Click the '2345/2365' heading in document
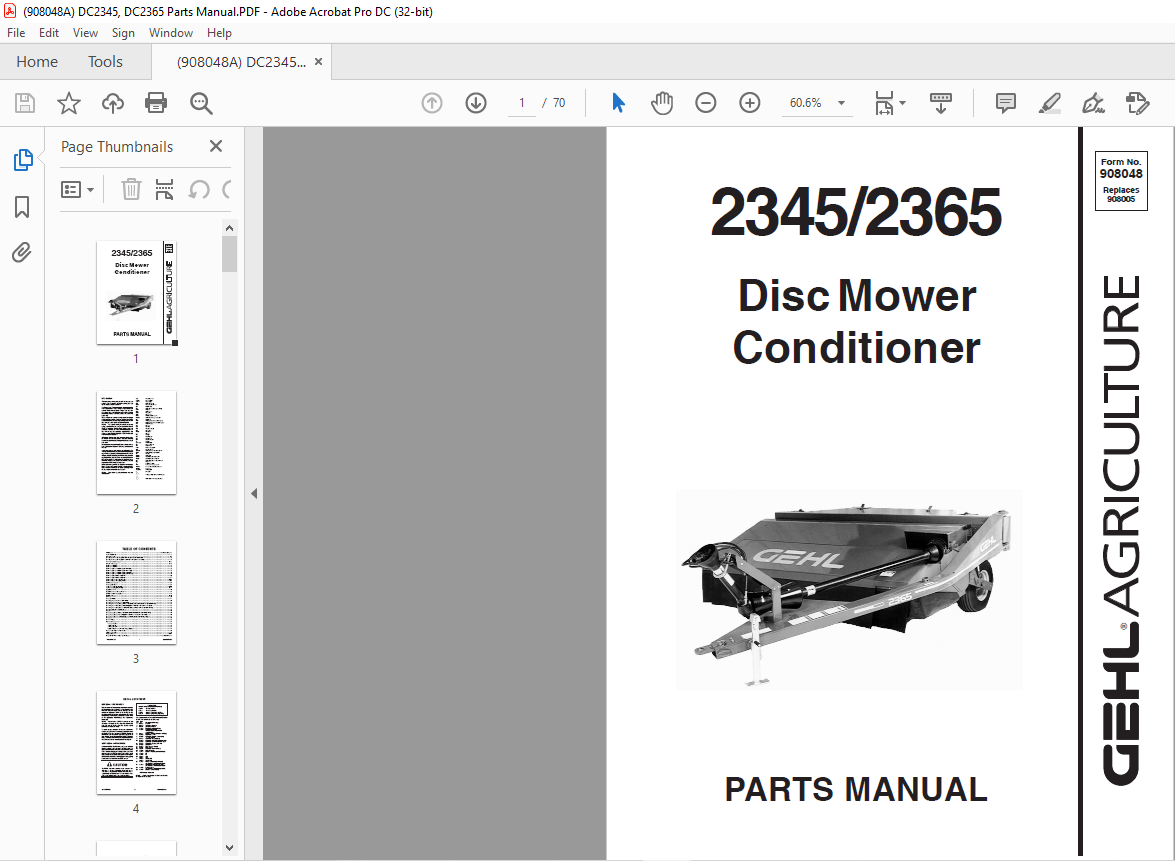Image resolution: width=1175 pixels, height=861 pixels. pyautogui.click(x=855, y=212)
